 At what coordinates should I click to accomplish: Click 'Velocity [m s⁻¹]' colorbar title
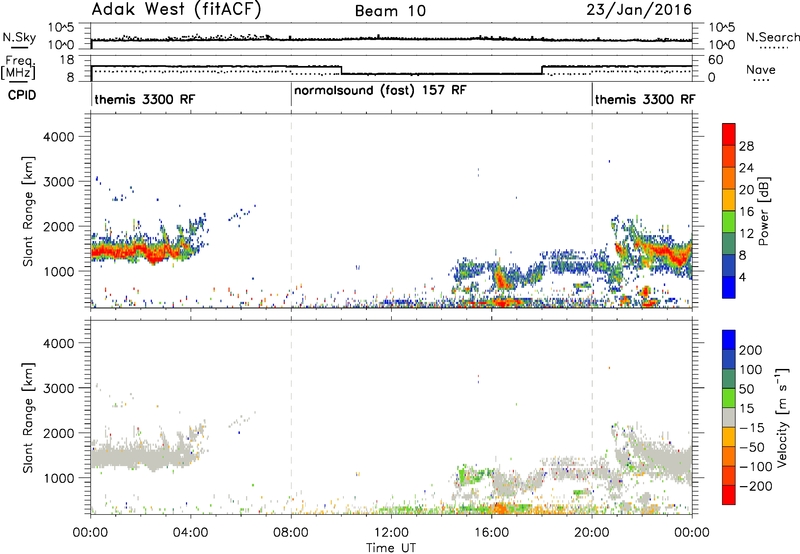click(782, 417)
